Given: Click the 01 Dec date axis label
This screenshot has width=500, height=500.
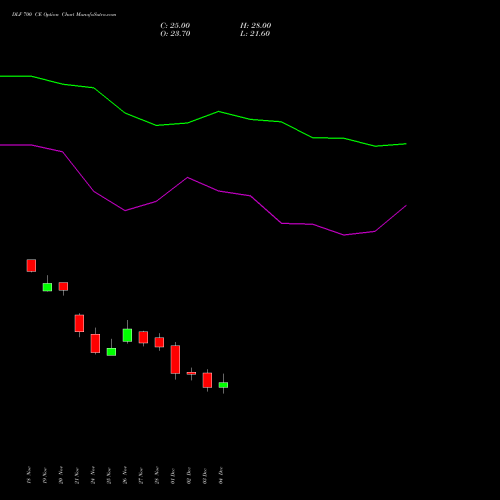Looking at the screenshot, I should [x=173, y=475].
